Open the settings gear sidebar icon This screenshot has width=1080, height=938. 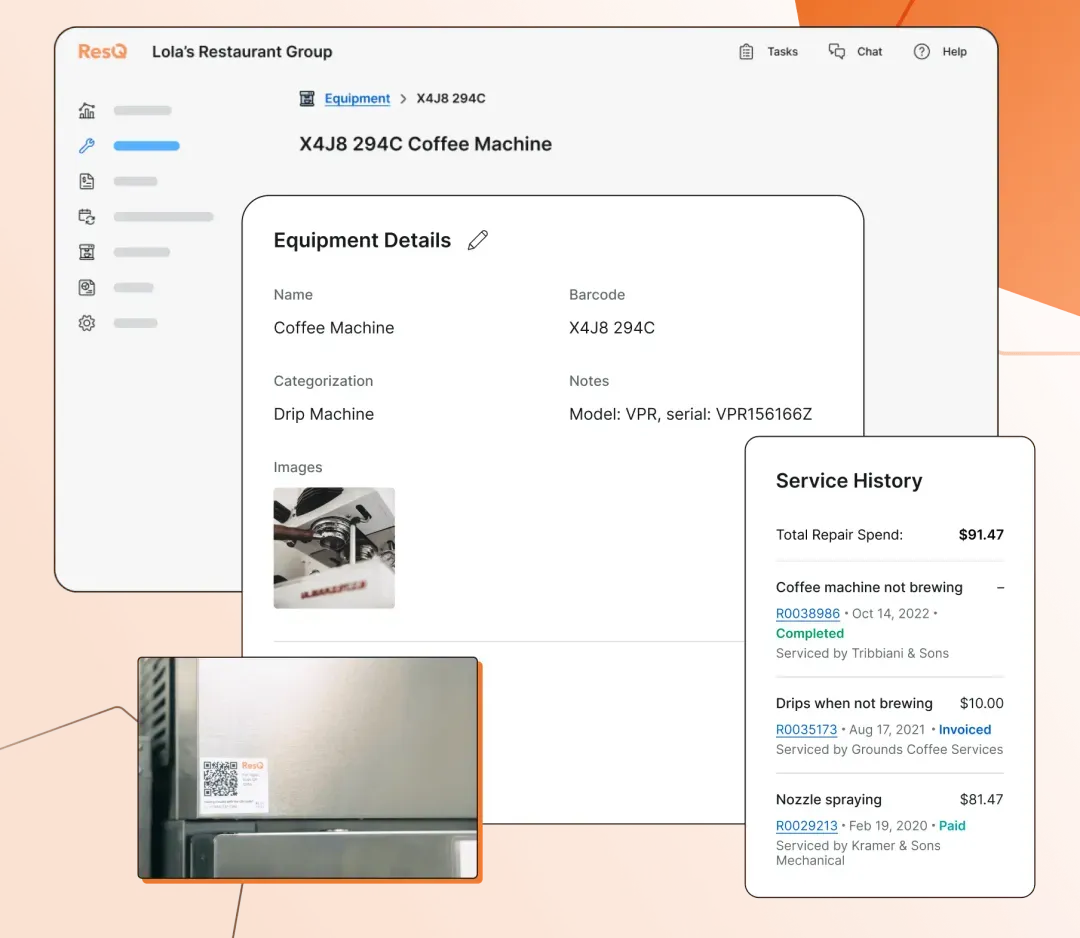tap(87, 323)
